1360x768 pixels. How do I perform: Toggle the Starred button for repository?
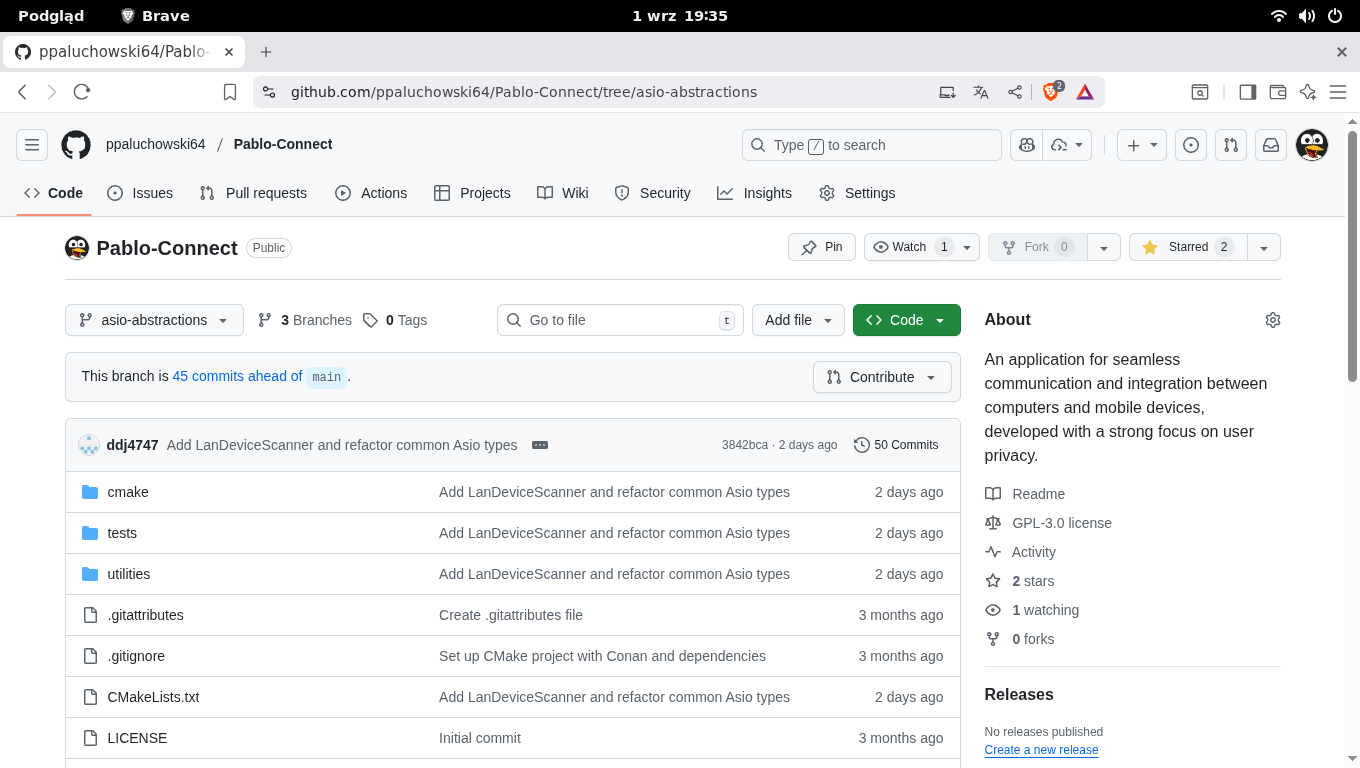click(x=1188, y=247)
